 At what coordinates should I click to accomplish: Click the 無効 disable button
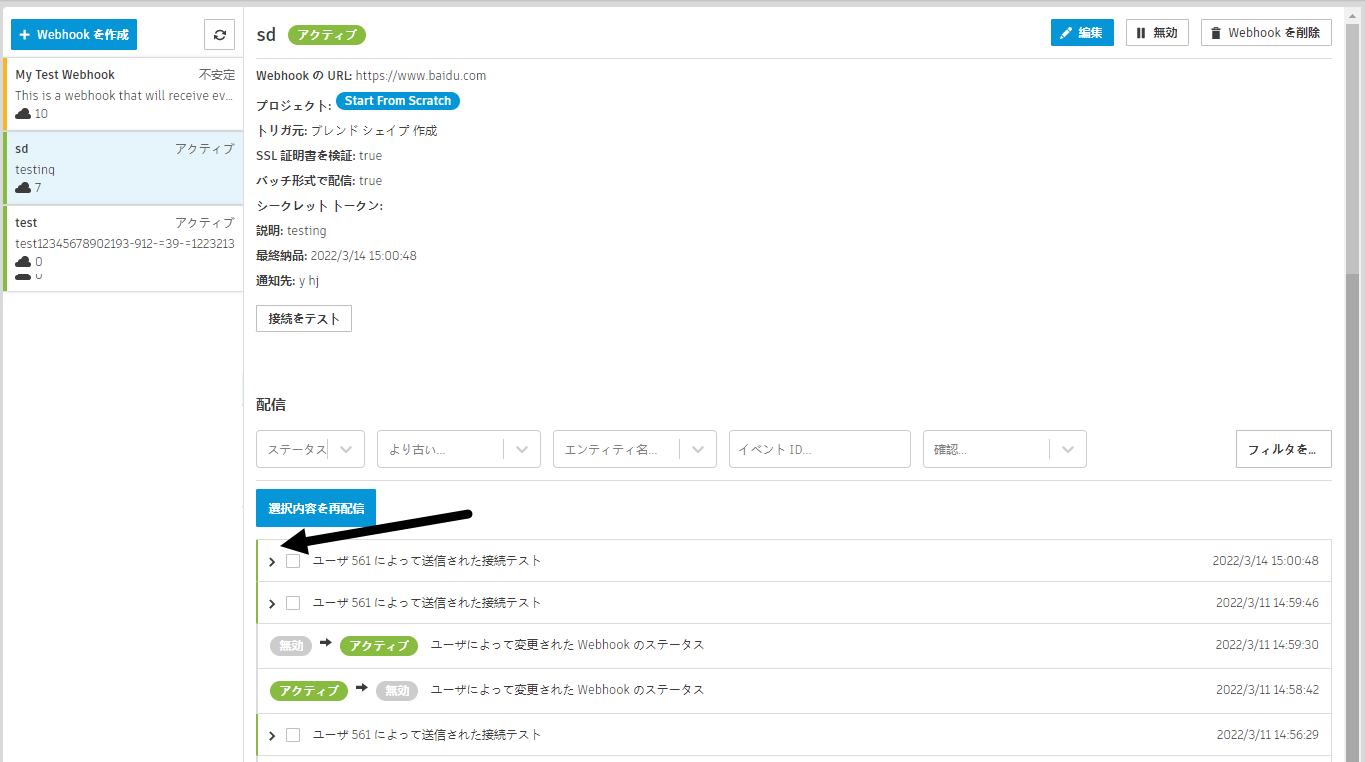click(x=1157, y=33)
